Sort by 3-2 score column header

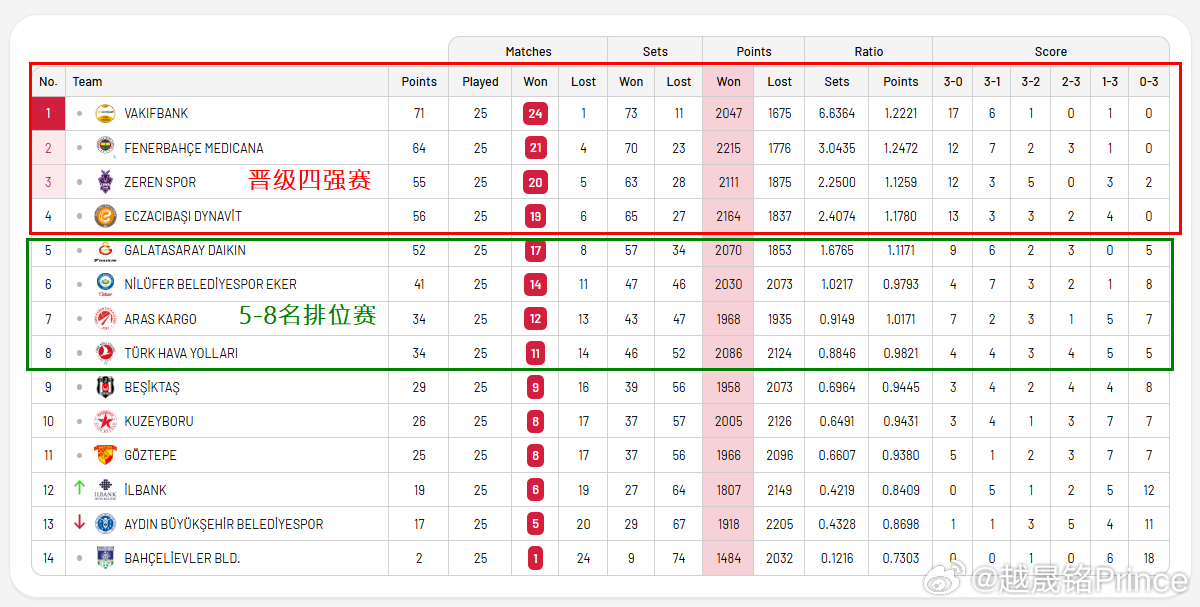(1031, 82)
